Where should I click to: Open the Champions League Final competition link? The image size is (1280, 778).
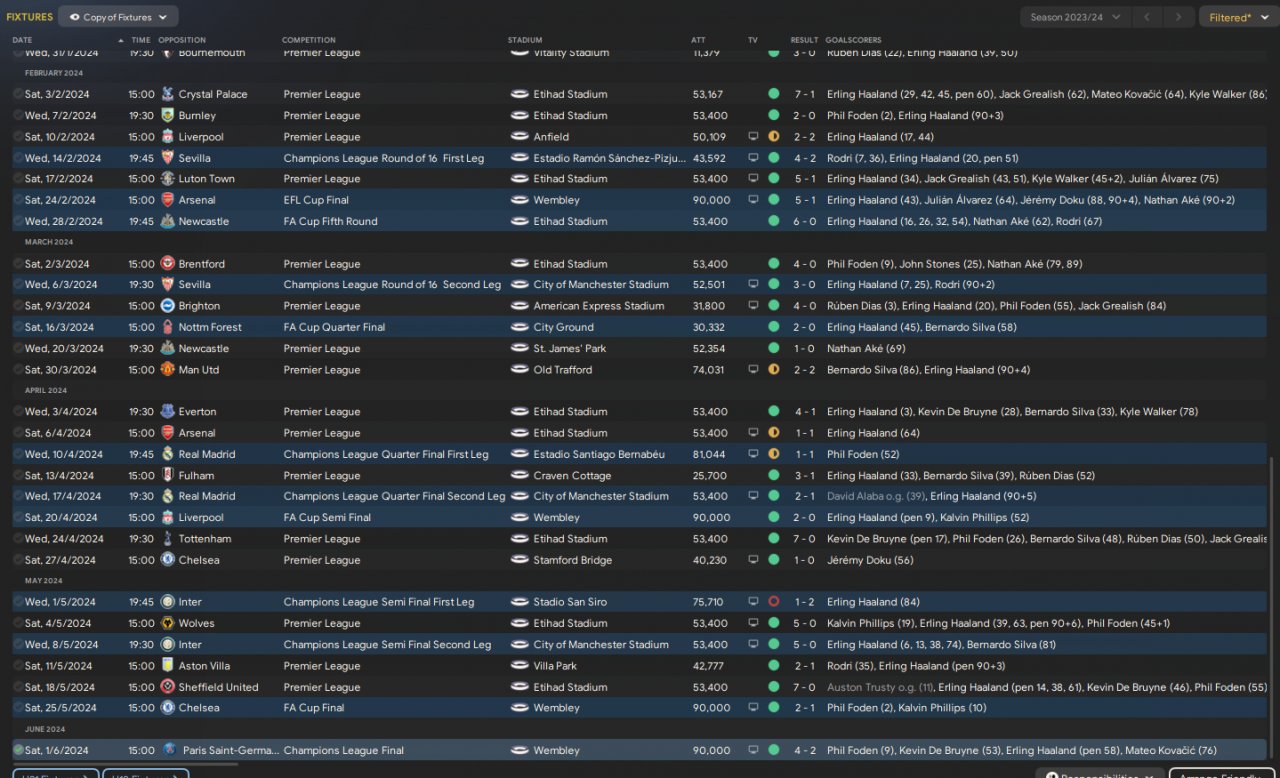click(x=343, y=750)
